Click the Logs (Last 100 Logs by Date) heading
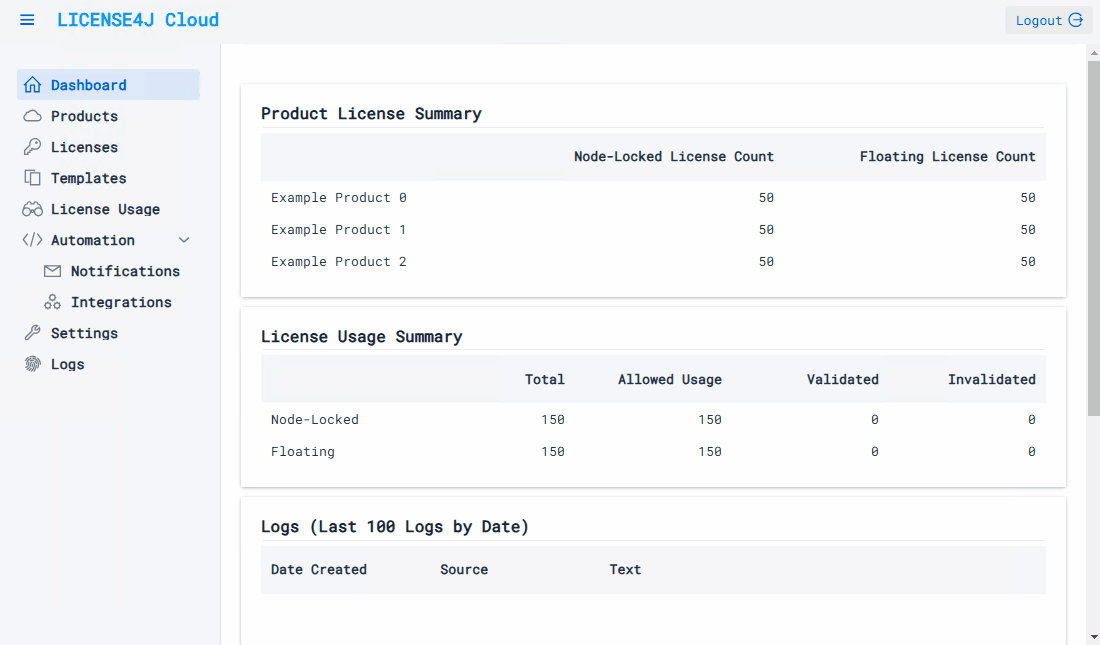The image size is (1100, 645). pyautogui.click(x=394, y=526)
